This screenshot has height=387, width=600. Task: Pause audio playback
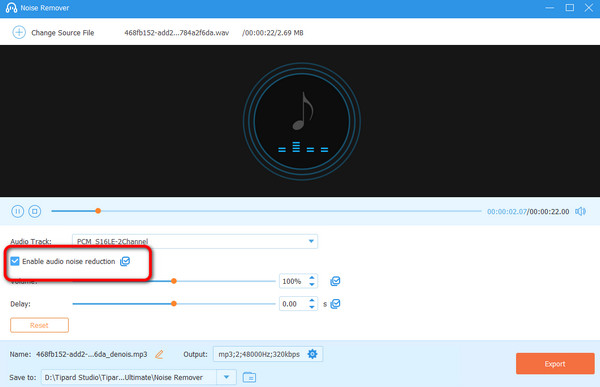[x=17, y=211]
